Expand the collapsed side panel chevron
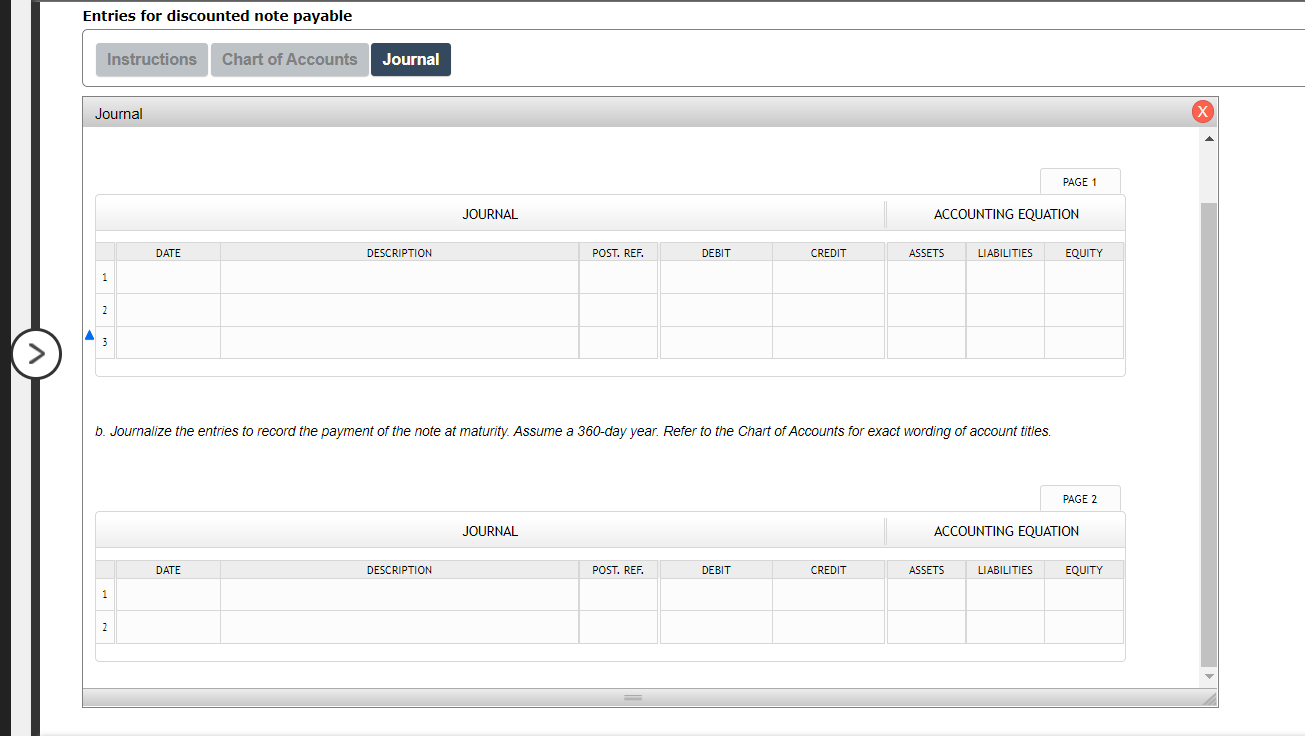This screenshot has width=1305, height=736. click(x=37, y=354)
